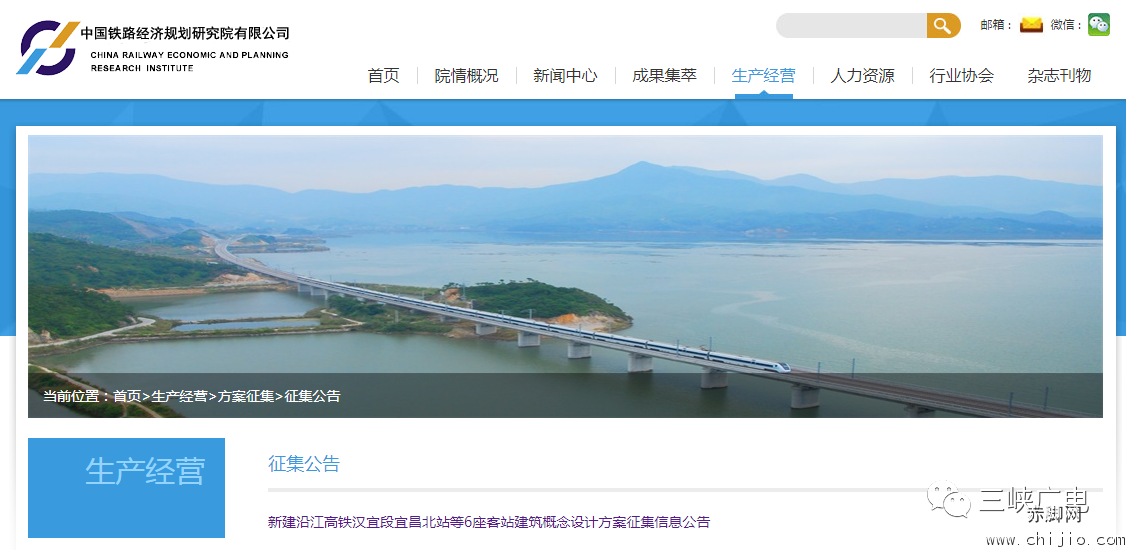Open the 杂志刊物 menu item

(1059, 75)
